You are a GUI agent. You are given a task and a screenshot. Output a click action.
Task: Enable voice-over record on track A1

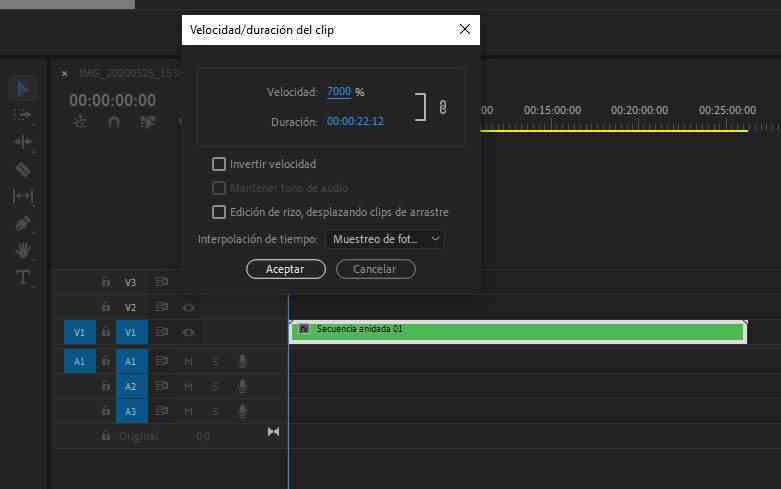(243, 361)
